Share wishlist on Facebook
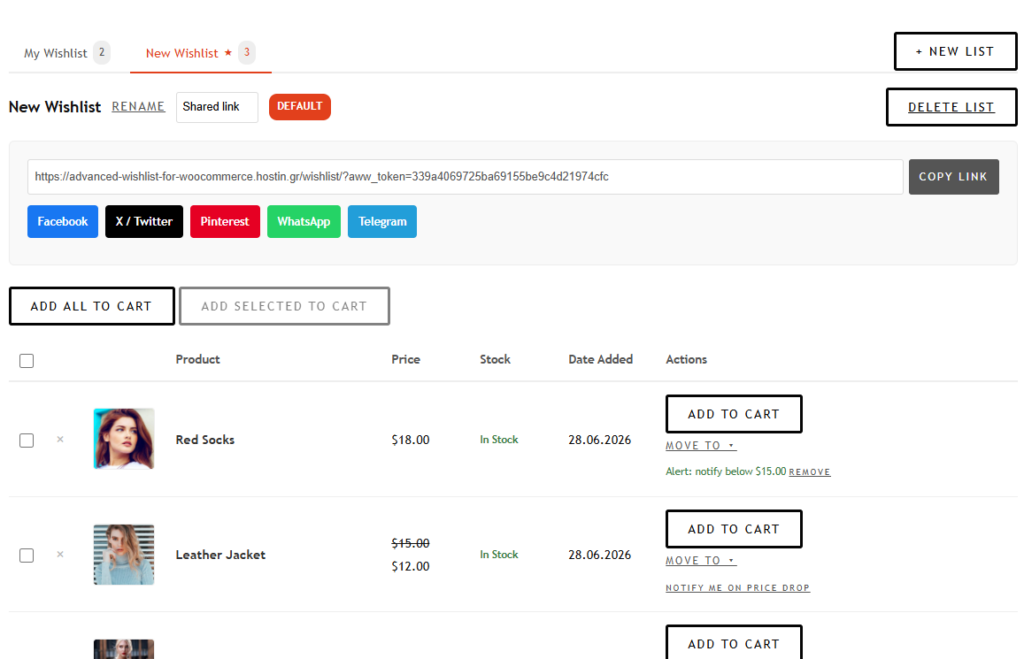 (63, 221)
